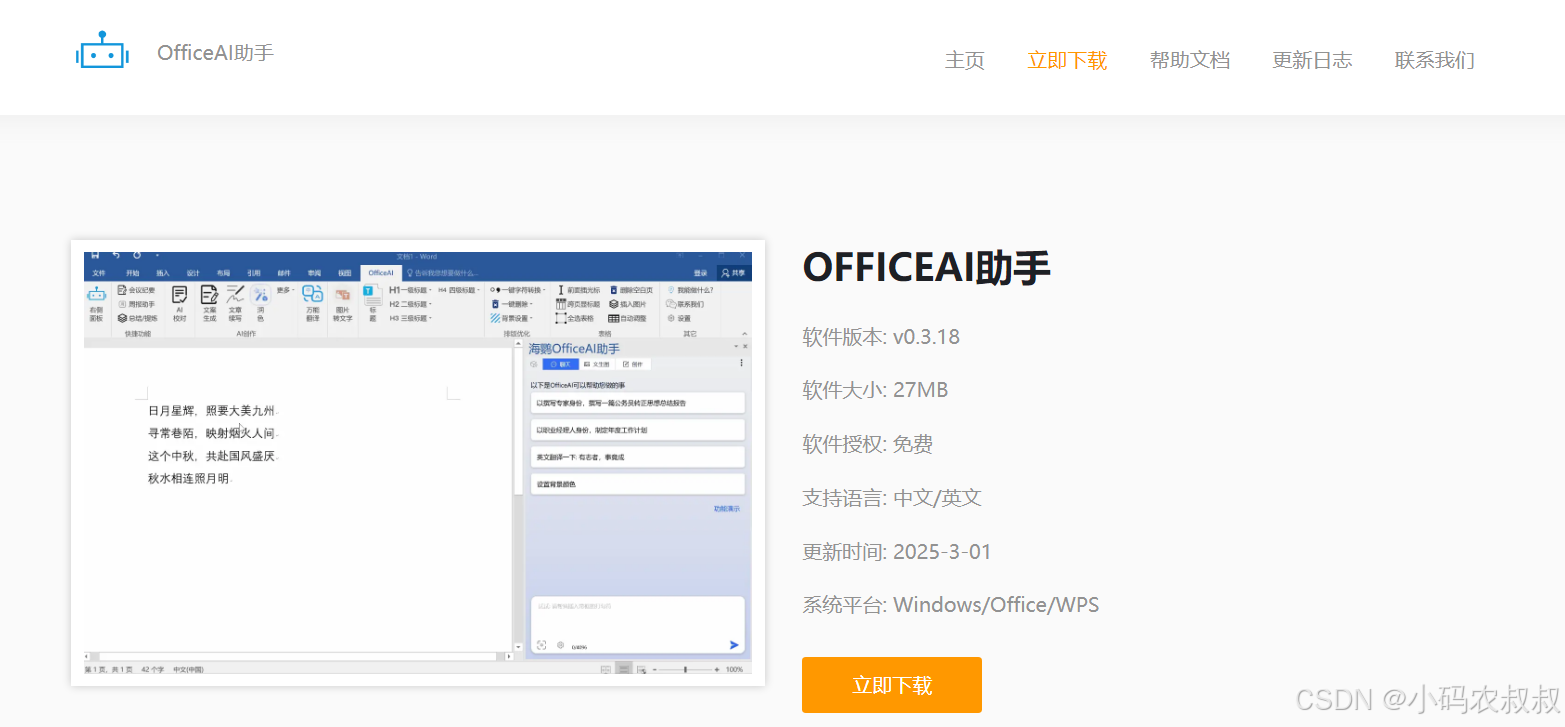Click the 删除空白页 icon in the preview ribbon

click(x=613, y=290)
